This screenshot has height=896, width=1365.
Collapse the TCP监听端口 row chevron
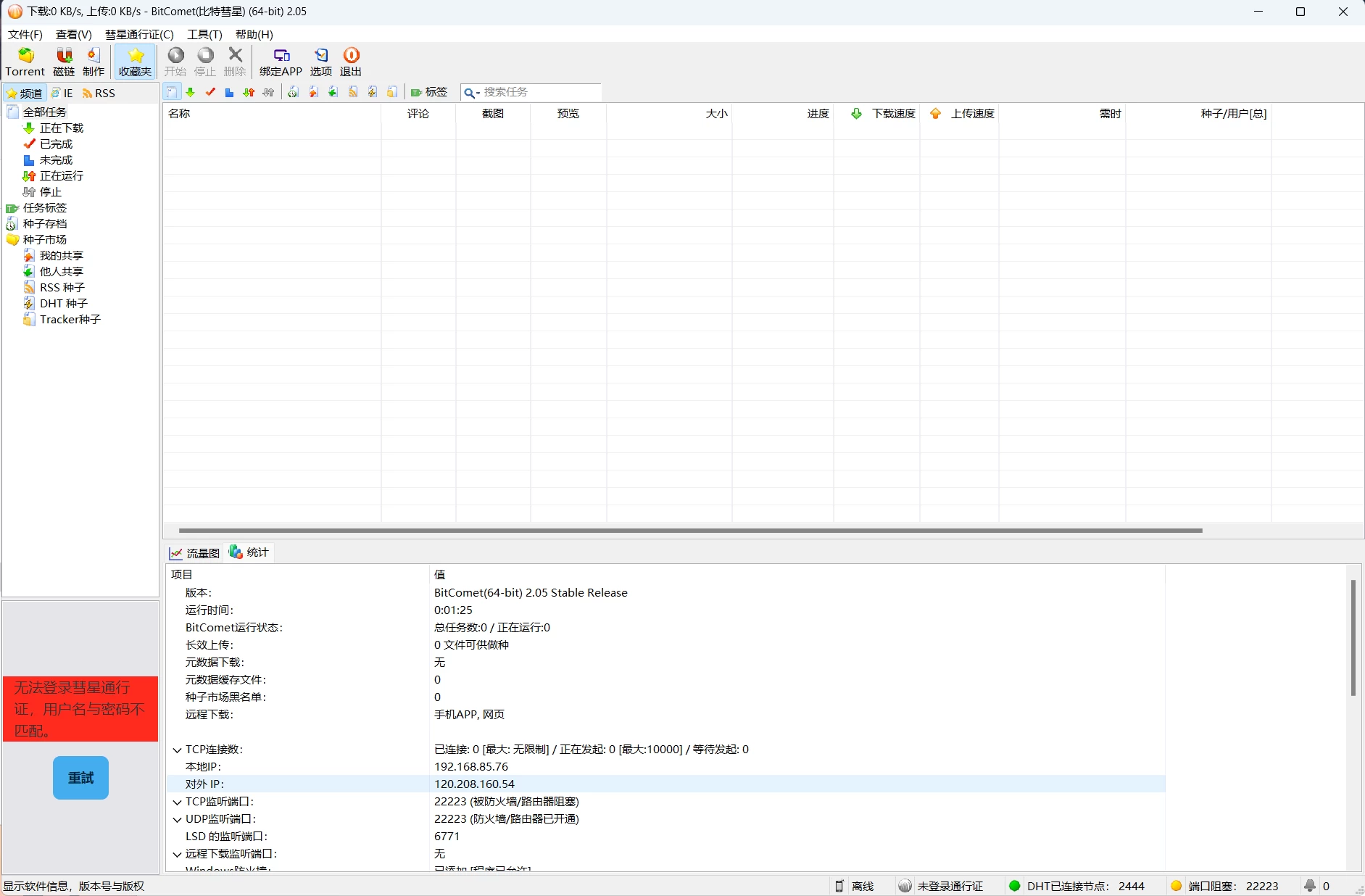click(177, 802)
